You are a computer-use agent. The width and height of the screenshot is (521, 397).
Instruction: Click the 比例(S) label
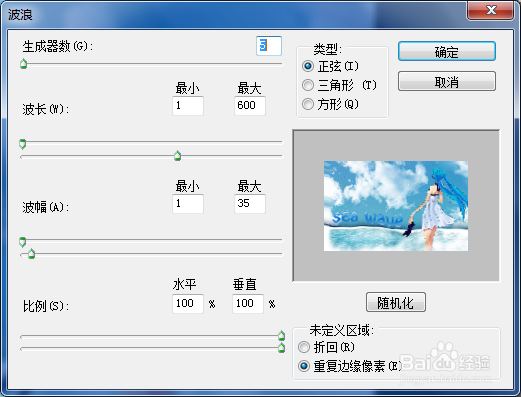tap(46, 306)
